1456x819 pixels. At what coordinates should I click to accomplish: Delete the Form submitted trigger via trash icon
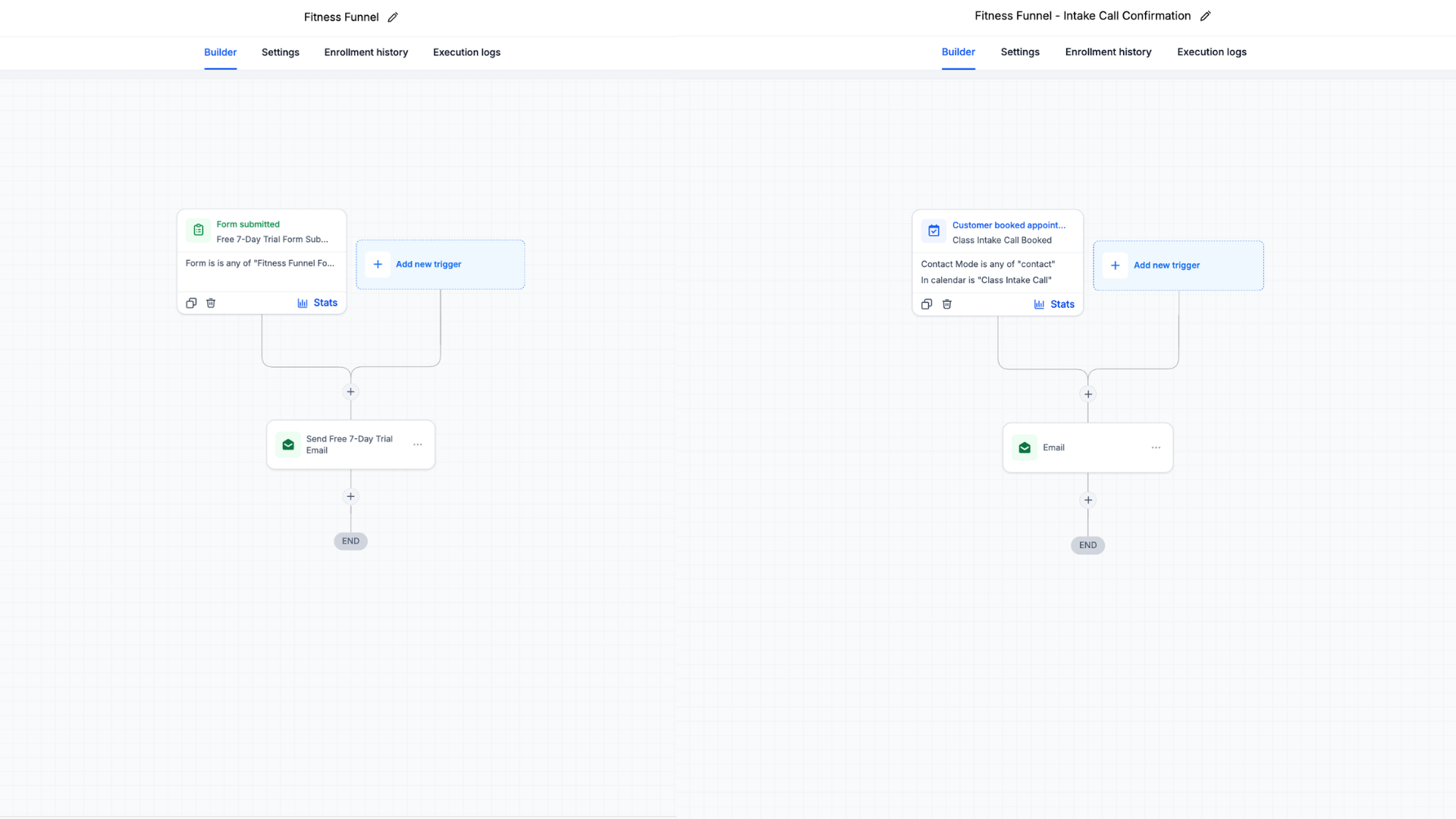coord(211,303)
